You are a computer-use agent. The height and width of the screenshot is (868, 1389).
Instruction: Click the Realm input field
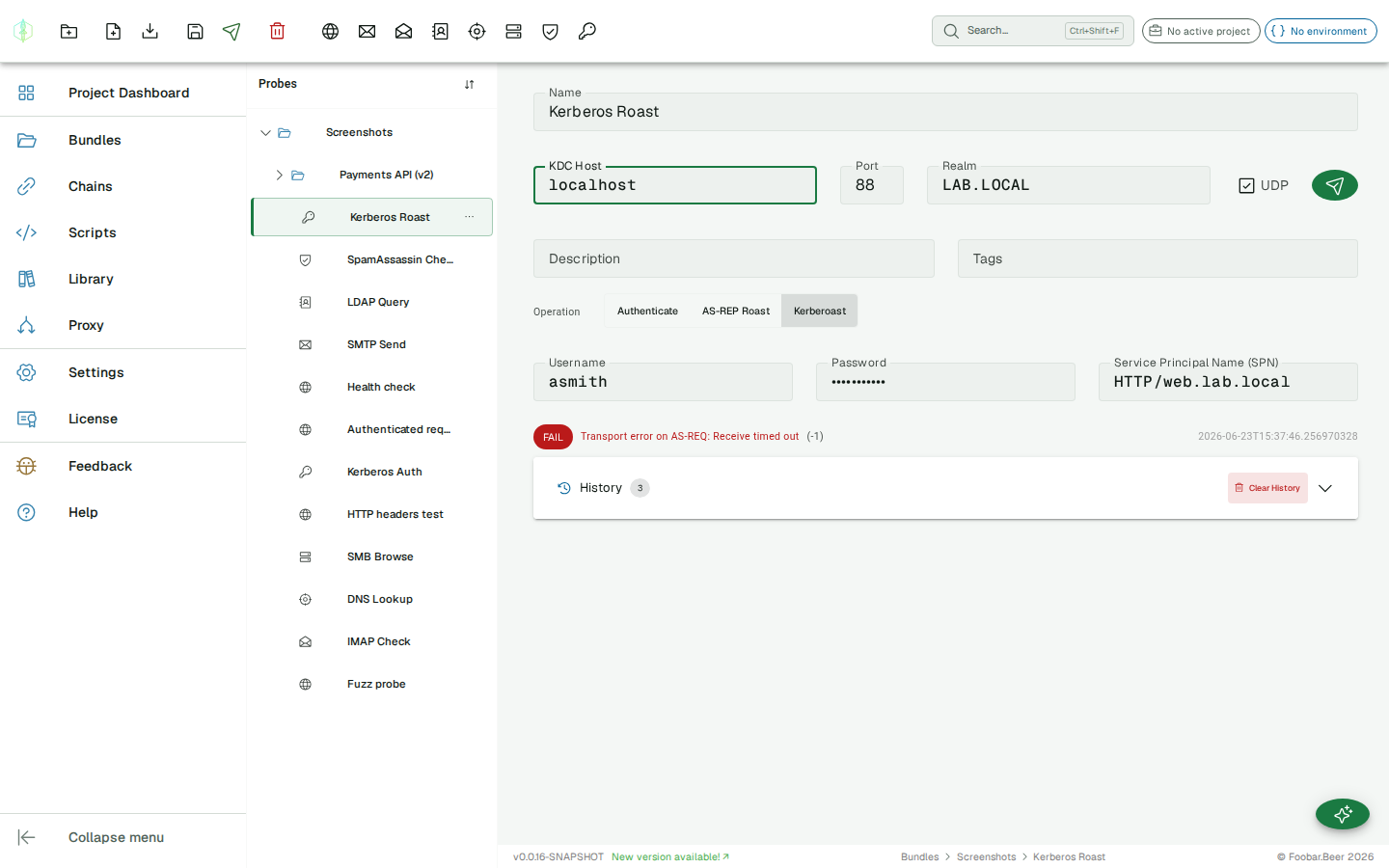point(1069,185)
